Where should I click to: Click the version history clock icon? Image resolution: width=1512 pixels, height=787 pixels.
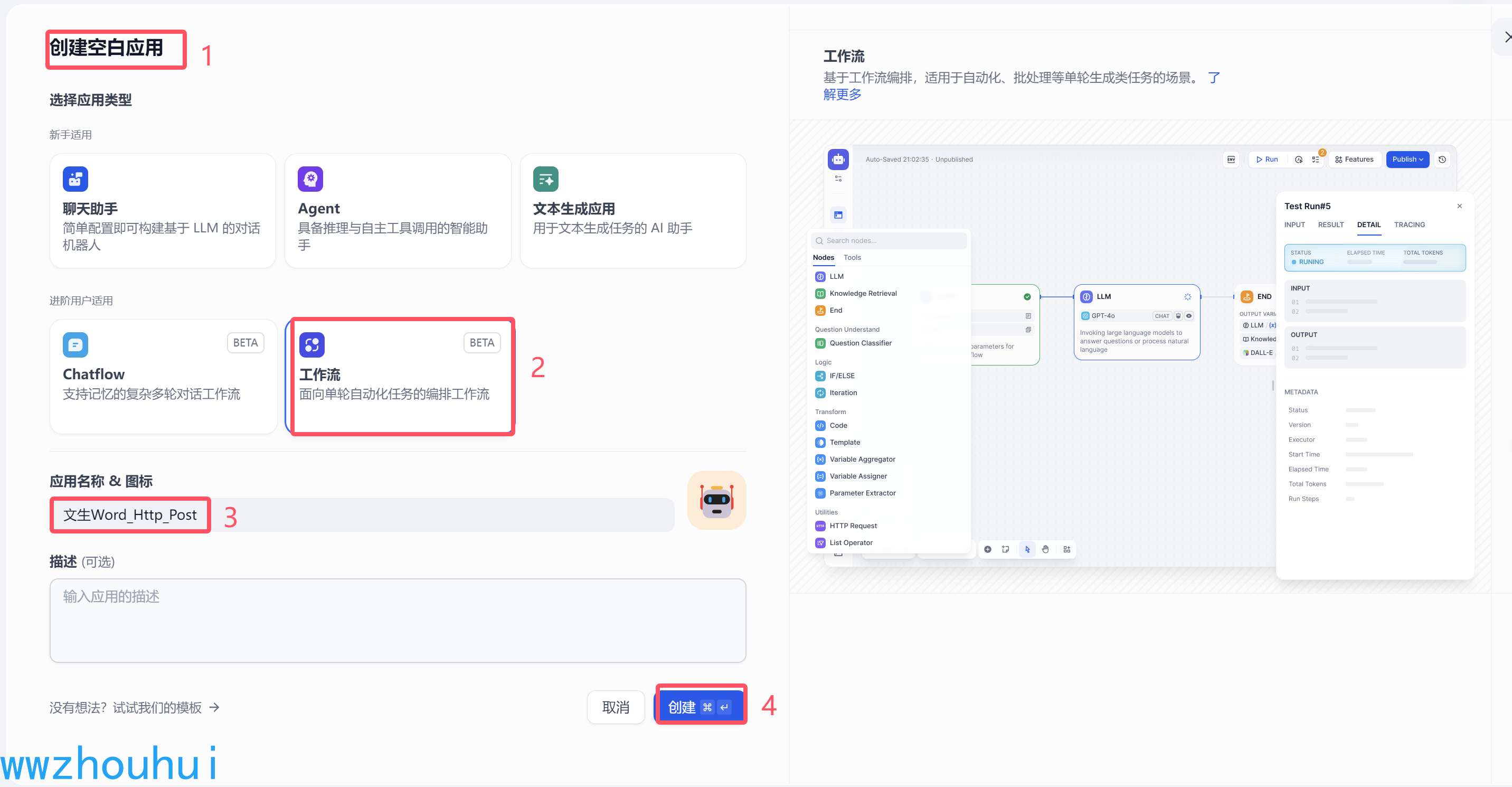coord(1442,159)
